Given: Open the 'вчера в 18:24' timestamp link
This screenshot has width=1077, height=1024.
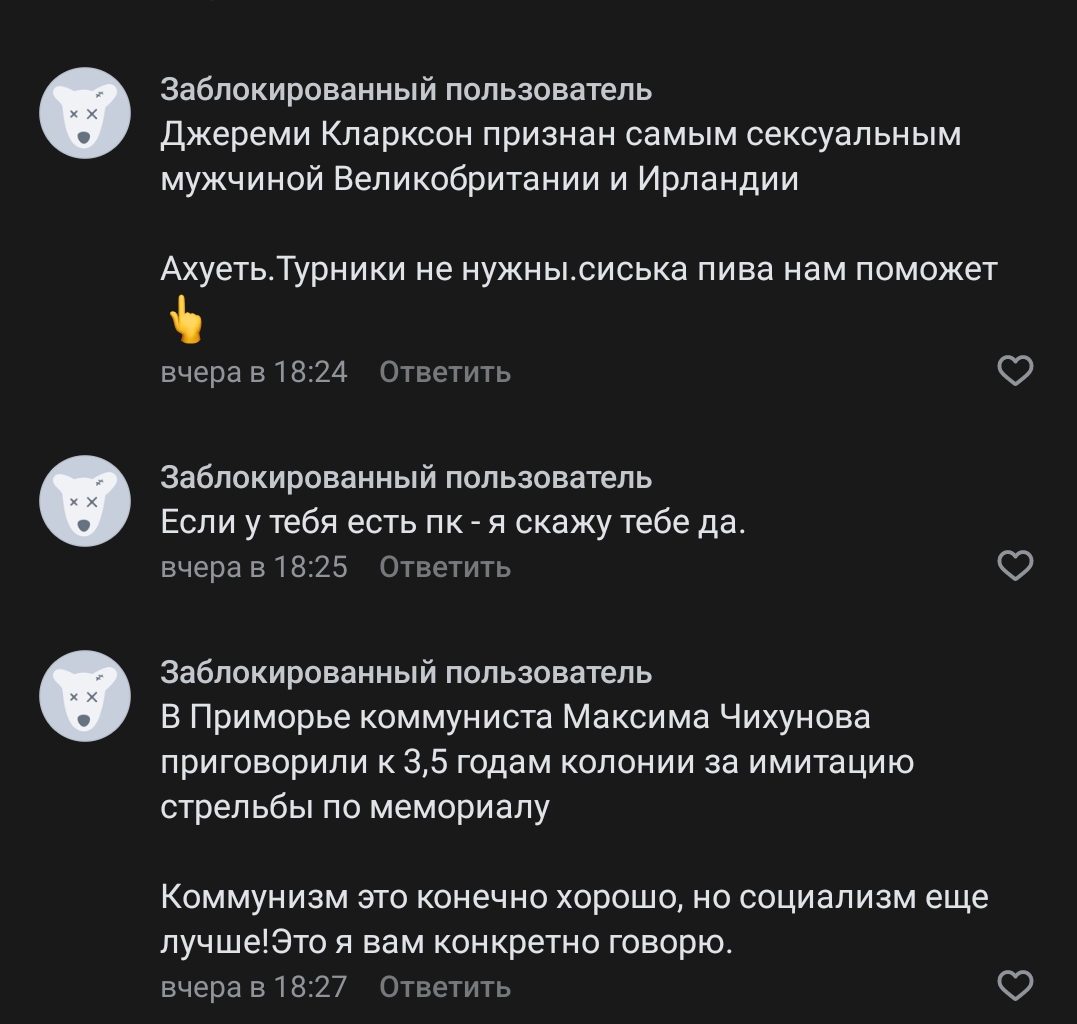Looking at the screenshot, I should click(254, 372).
